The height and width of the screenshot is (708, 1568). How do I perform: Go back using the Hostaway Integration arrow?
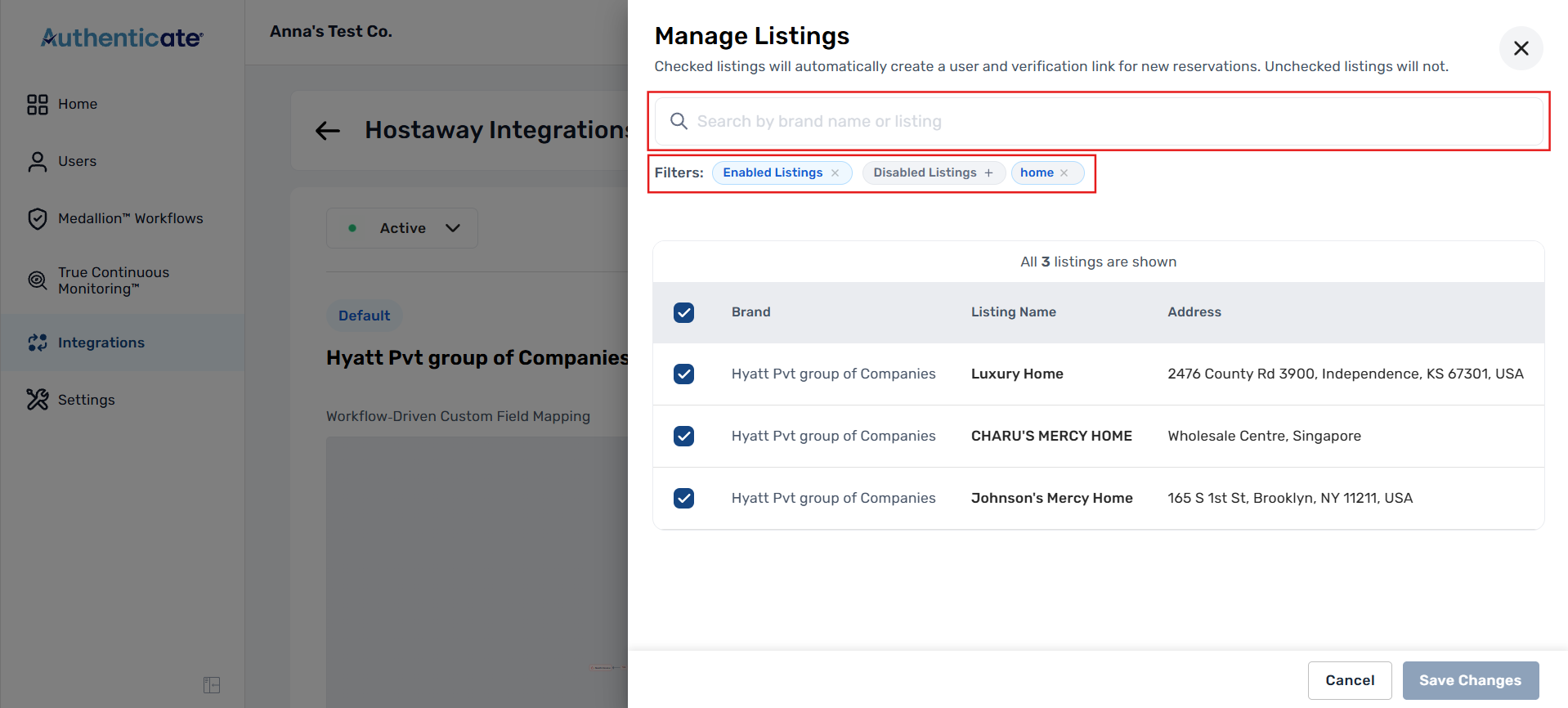click(328, 131)
